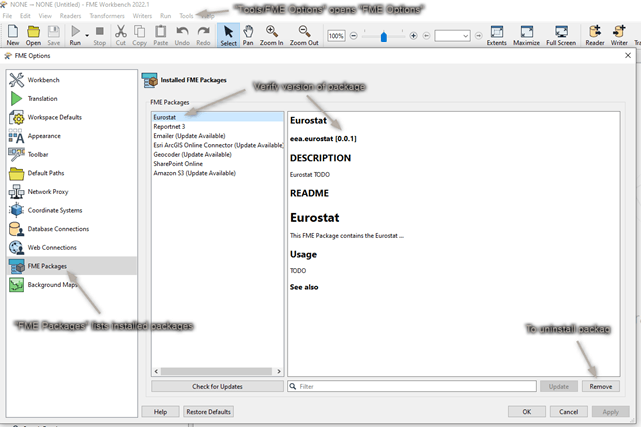
Task: Click the Zoom In magnifier tool
Action: pyautogui.click(x=272, y=34)
